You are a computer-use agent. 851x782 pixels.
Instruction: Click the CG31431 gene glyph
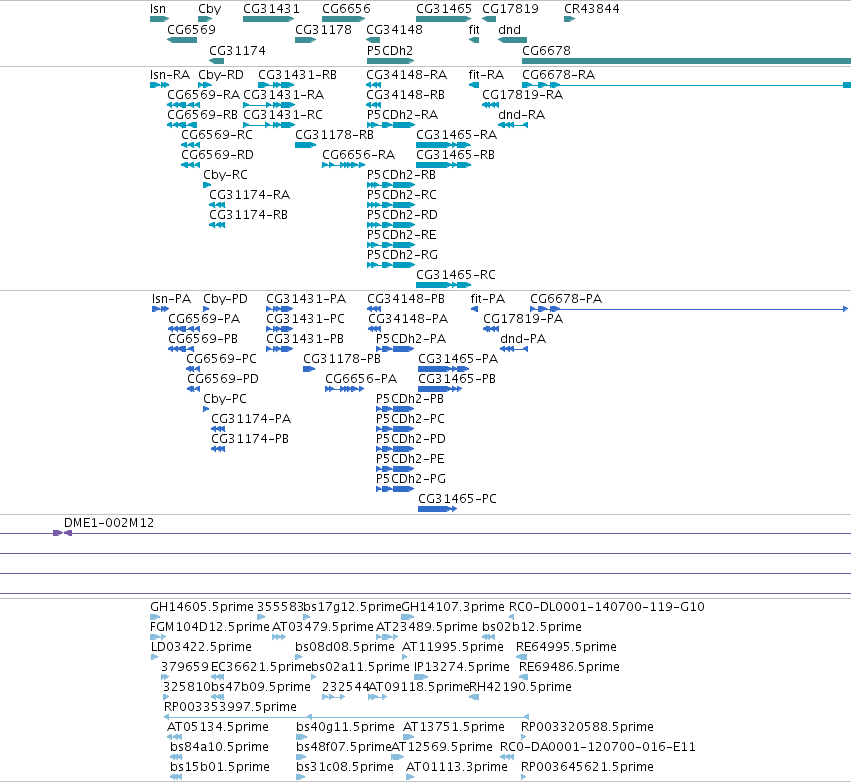click(x=269, y=19)
